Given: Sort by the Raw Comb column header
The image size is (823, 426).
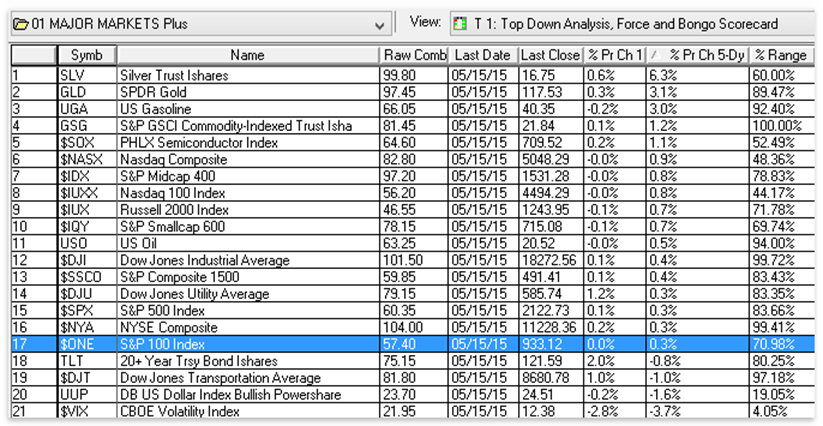Looking at the screenshot, I should click(414, 55).
